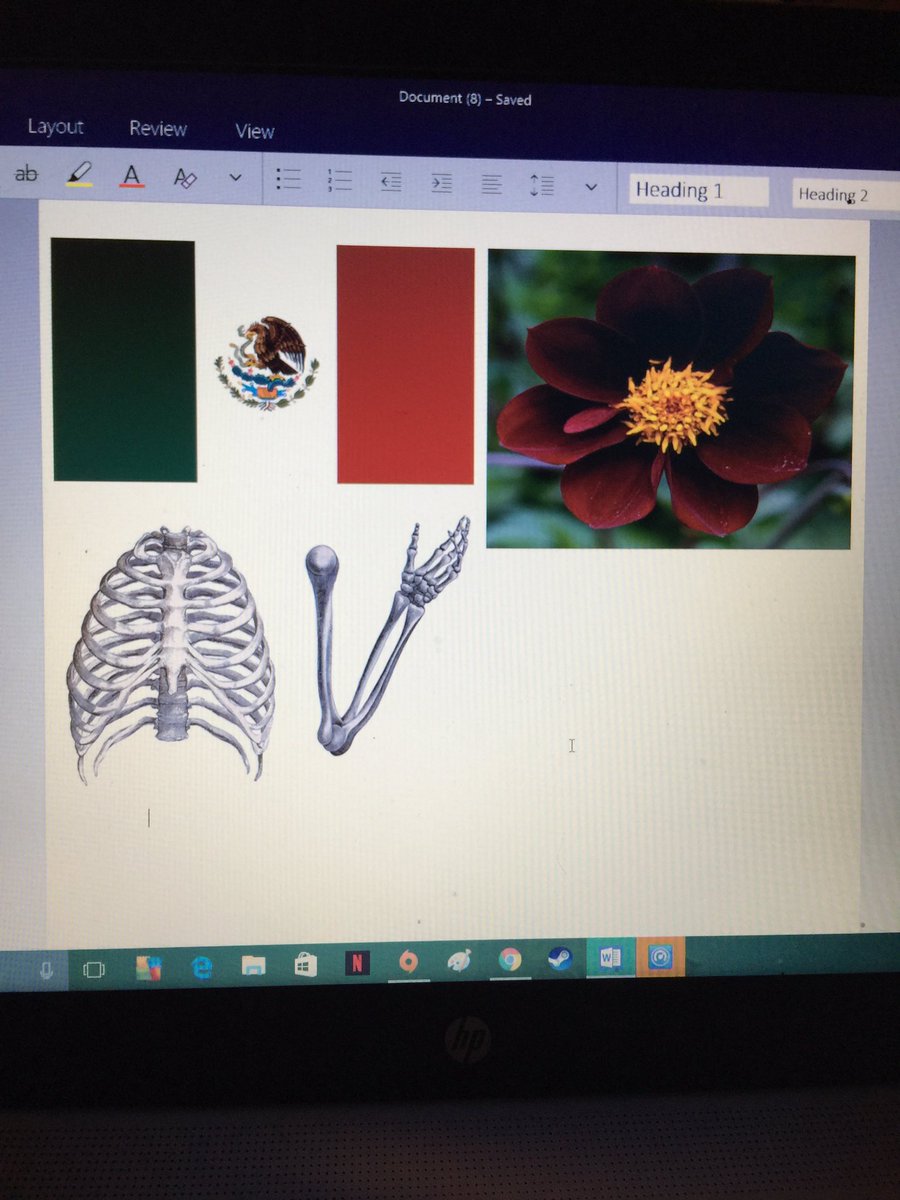This screenshot has width=900, height=1200.
Task: Start a bulleted list
Action: coord(289,179)
